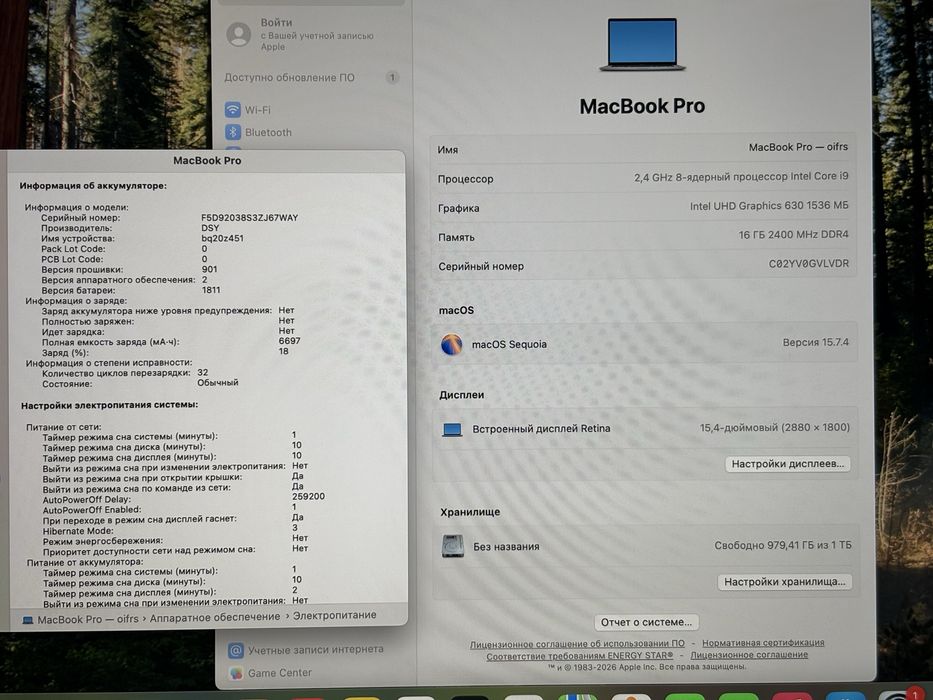Open Настройки хранилища button
933x700 pixels.
[784, 582]
